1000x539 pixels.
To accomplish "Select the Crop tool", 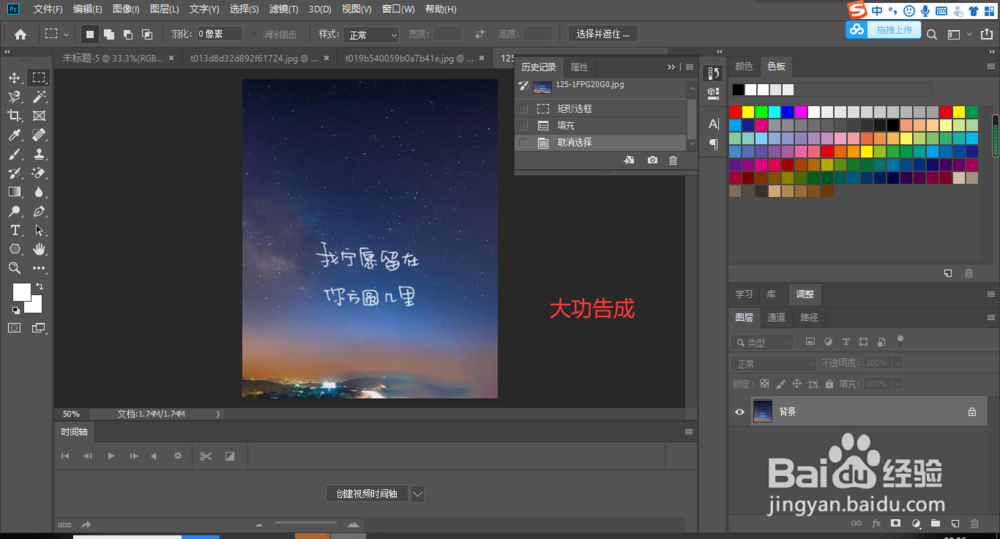I will (14, 116).
